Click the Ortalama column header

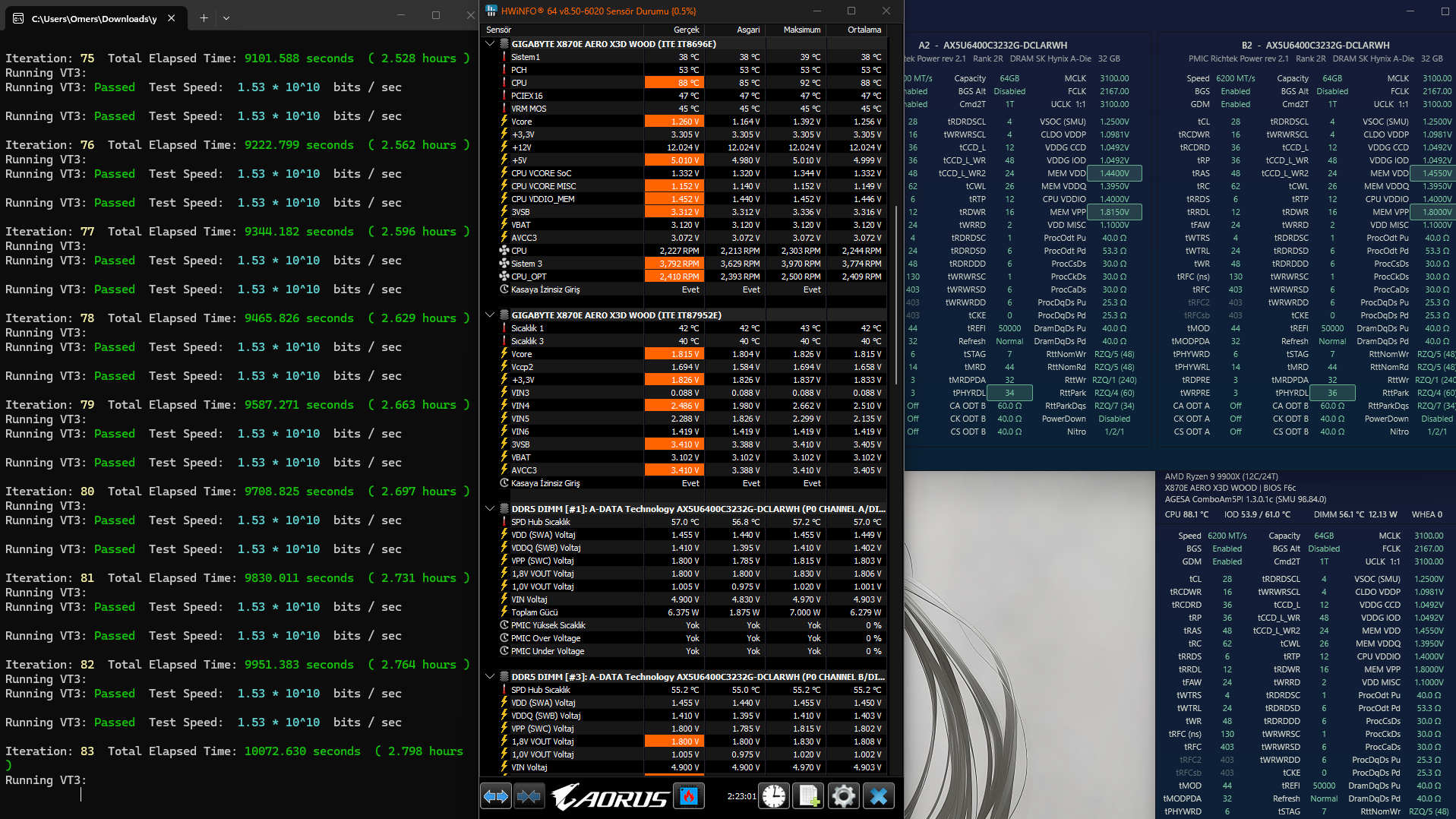856,30
